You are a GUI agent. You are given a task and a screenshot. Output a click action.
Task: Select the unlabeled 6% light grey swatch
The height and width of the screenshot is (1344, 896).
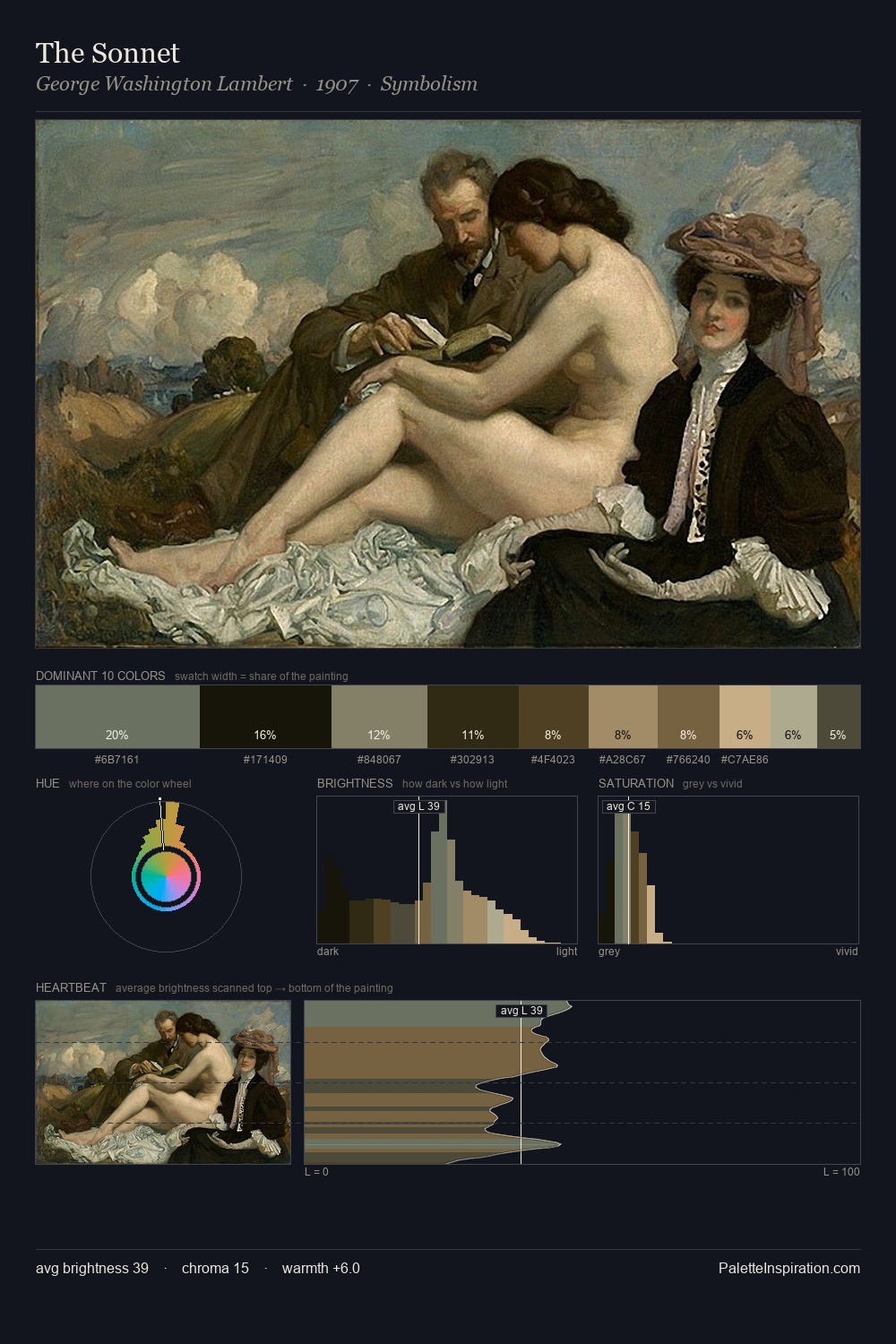click(794, 717)
